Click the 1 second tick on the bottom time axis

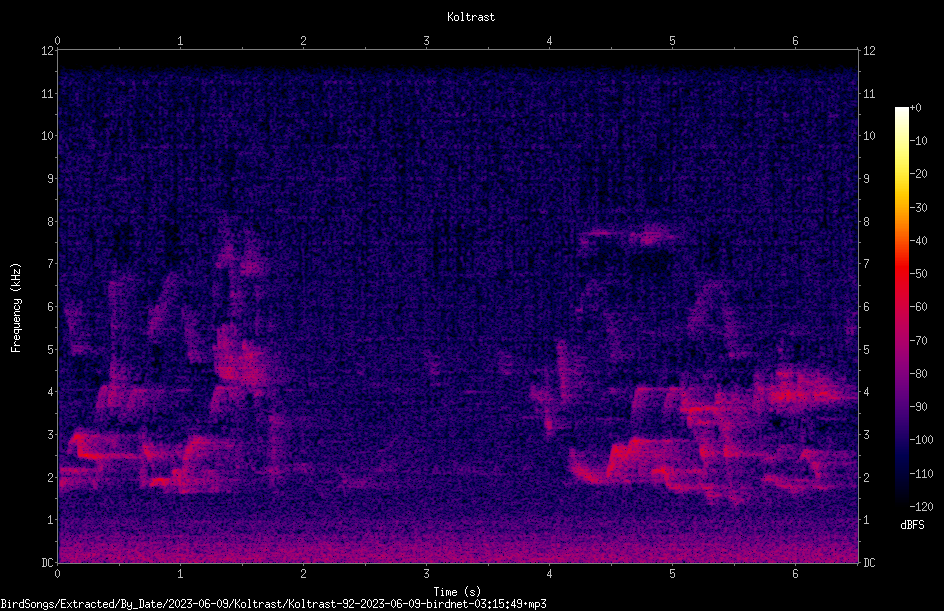pyautogui.click(x=180, y=574)
